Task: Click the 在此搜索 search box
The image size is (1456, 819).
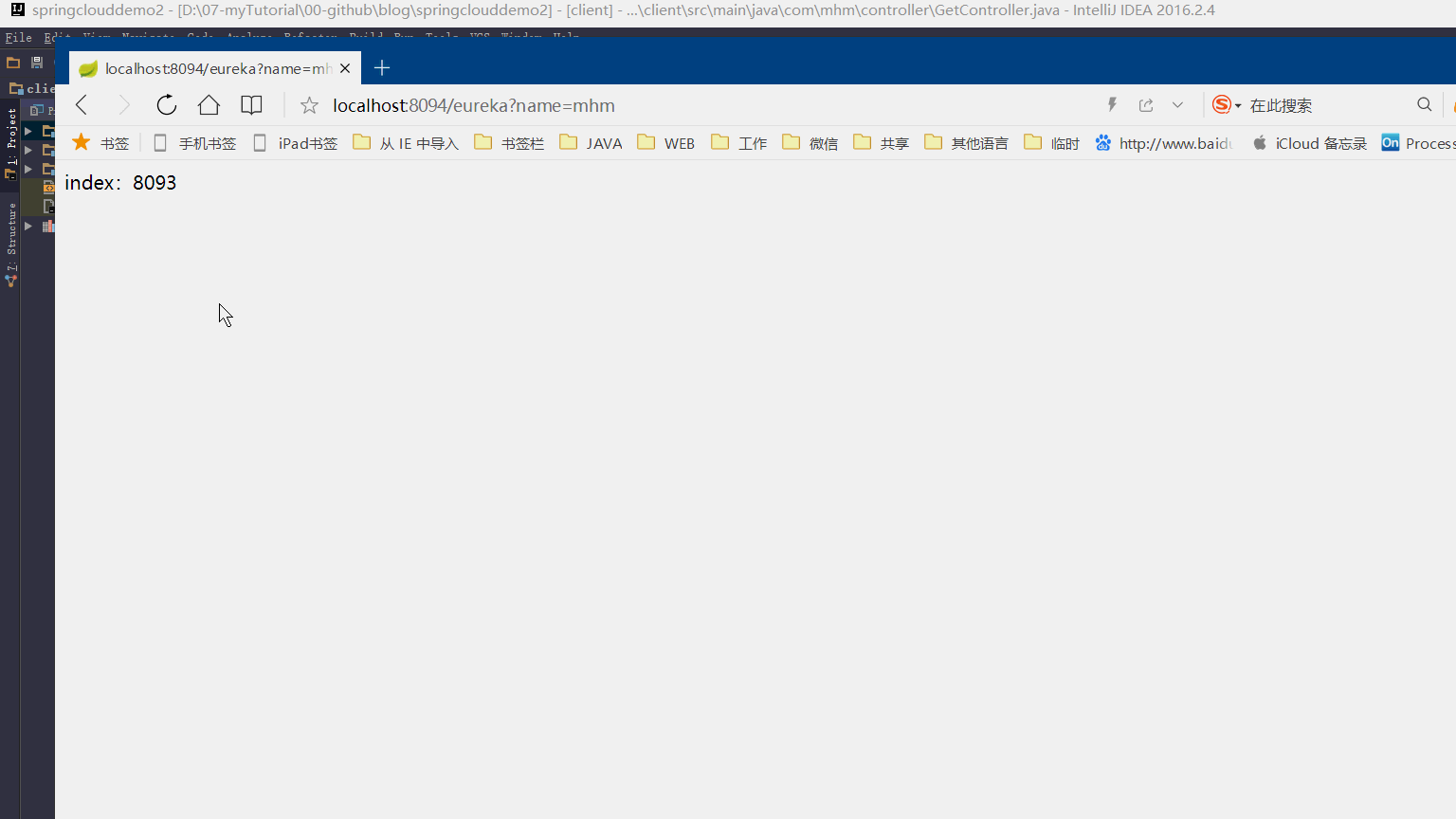Action: [1327, 105]
